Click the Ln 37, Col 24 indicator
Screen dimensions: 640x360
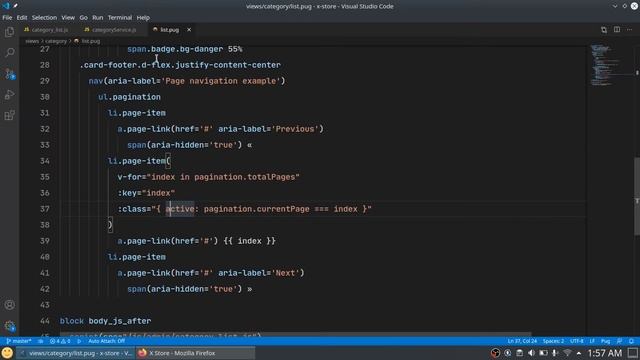[522, 341]
